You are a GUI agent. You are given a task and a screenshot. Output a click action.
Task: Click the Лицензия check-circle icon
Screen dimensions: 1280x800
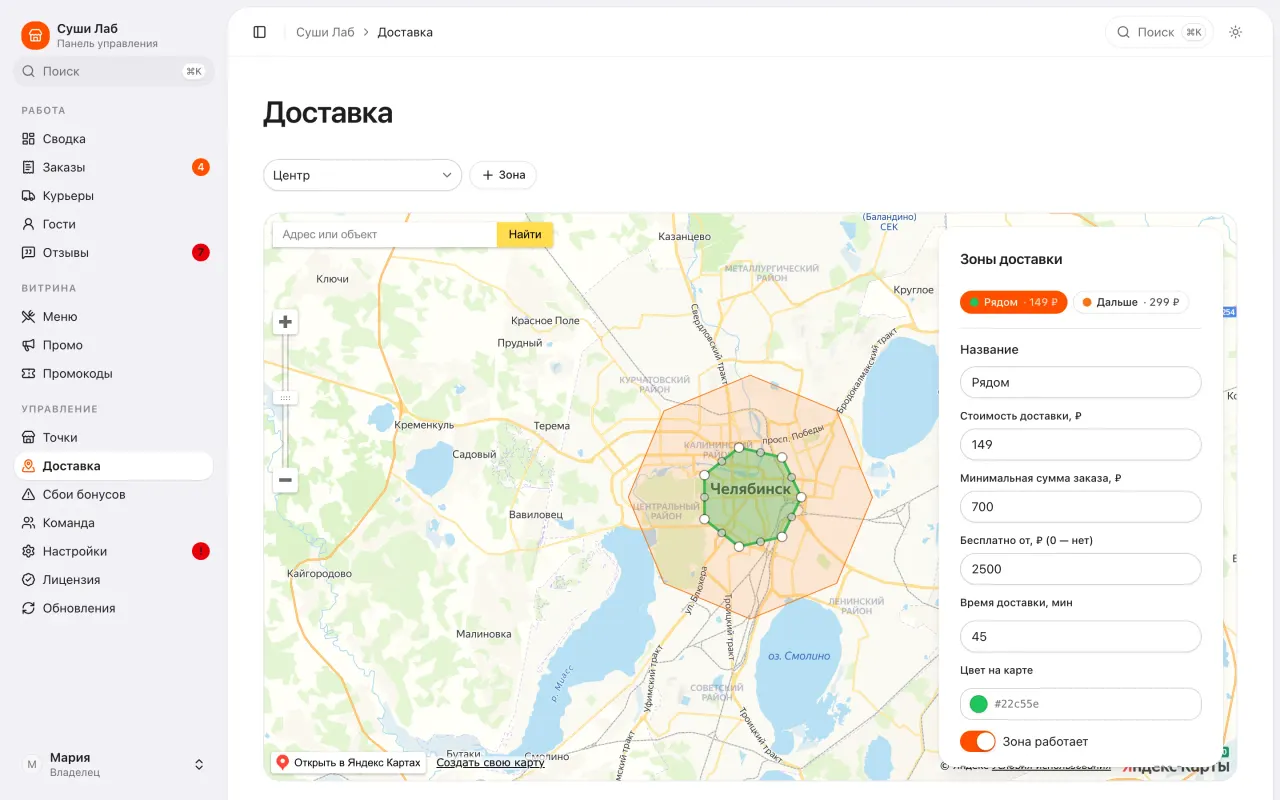point(29,580)
